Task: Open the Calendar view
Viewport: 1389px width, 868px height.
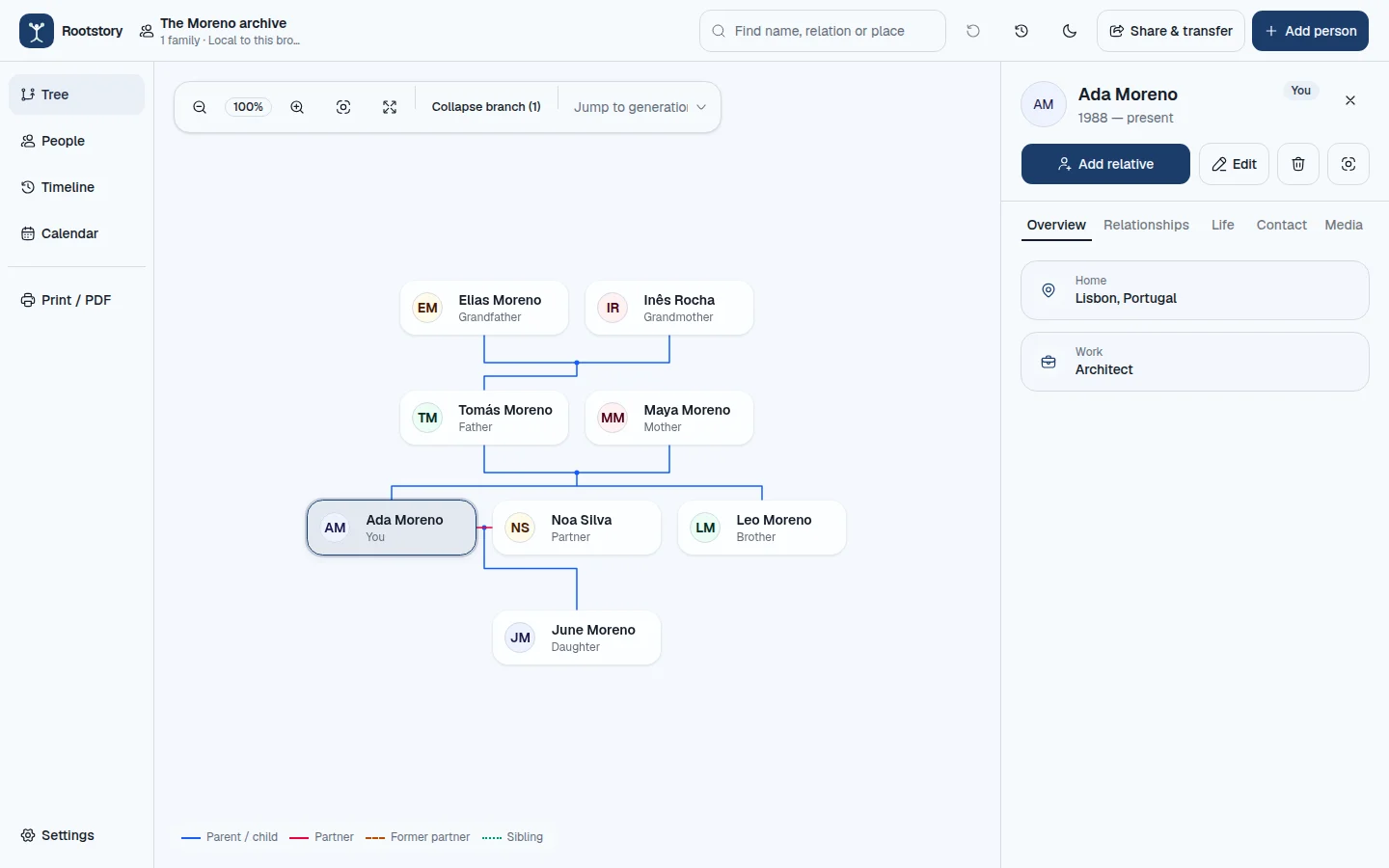Action: point(76,233)
